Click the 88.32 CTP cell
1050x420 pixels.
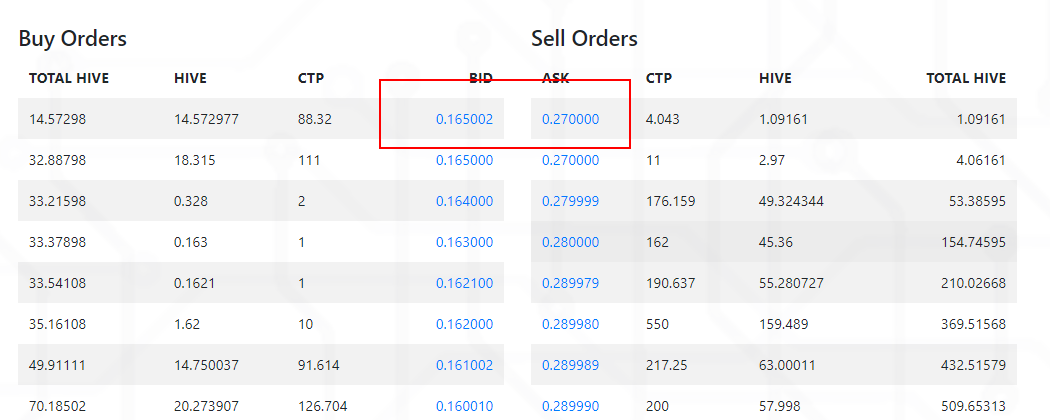(315, 119)
